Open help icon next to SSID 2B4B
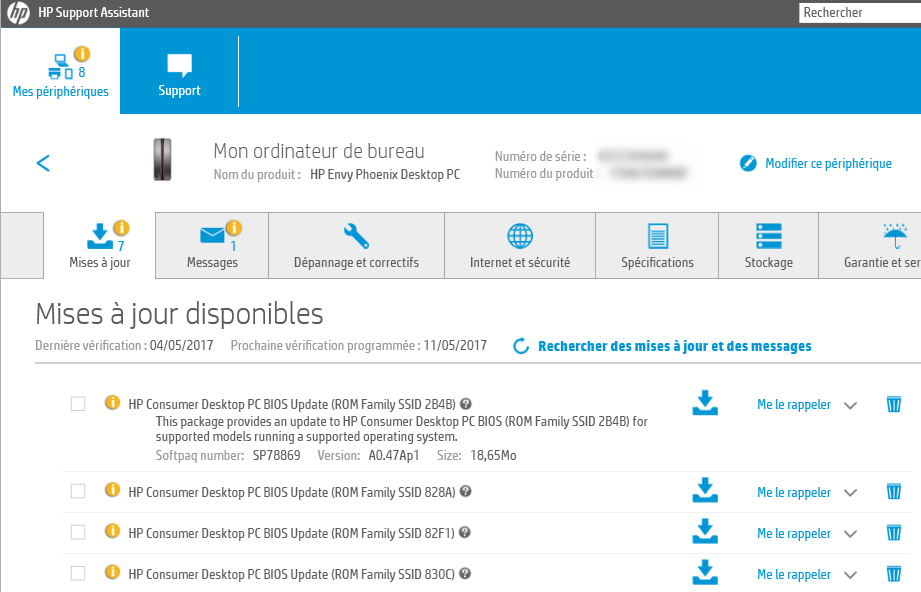The height and width of the screenshot is (592, 921). 466,404
